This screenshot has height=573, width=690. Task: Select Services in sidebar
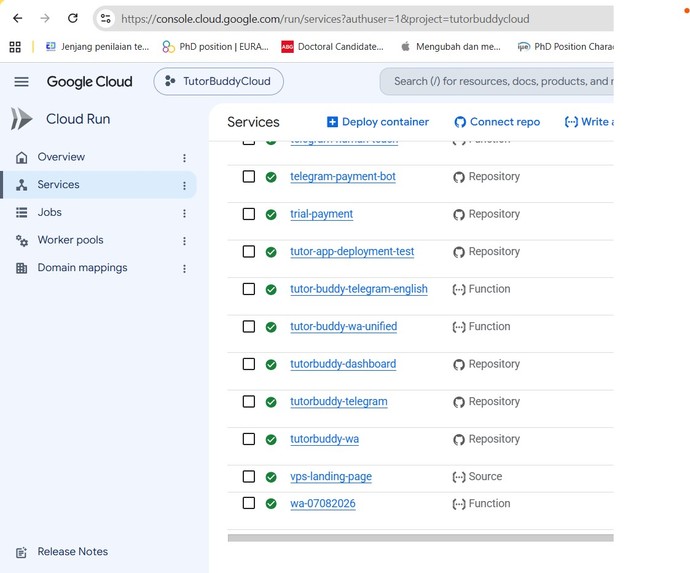click(x=99, y=184)
